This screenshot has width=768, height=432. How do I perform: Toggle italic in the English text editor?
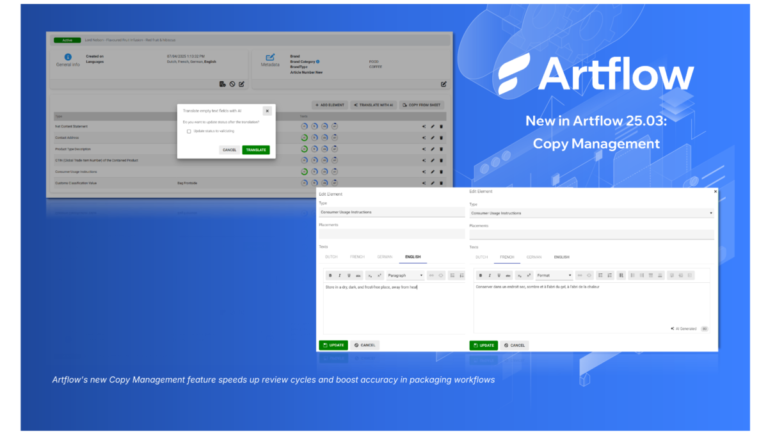coord(339,276)
